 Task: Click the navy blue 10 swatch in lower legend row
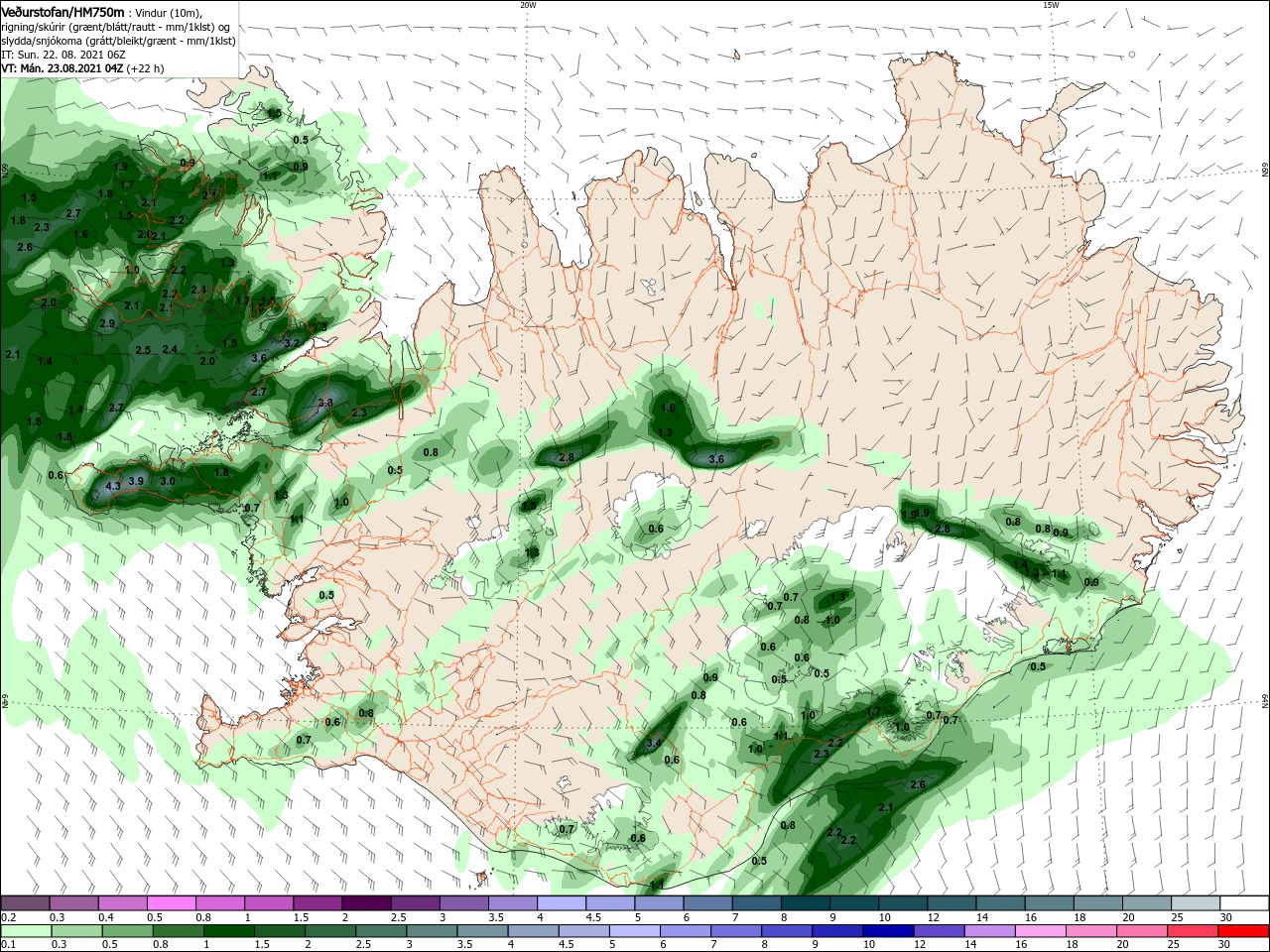[886, 931]
